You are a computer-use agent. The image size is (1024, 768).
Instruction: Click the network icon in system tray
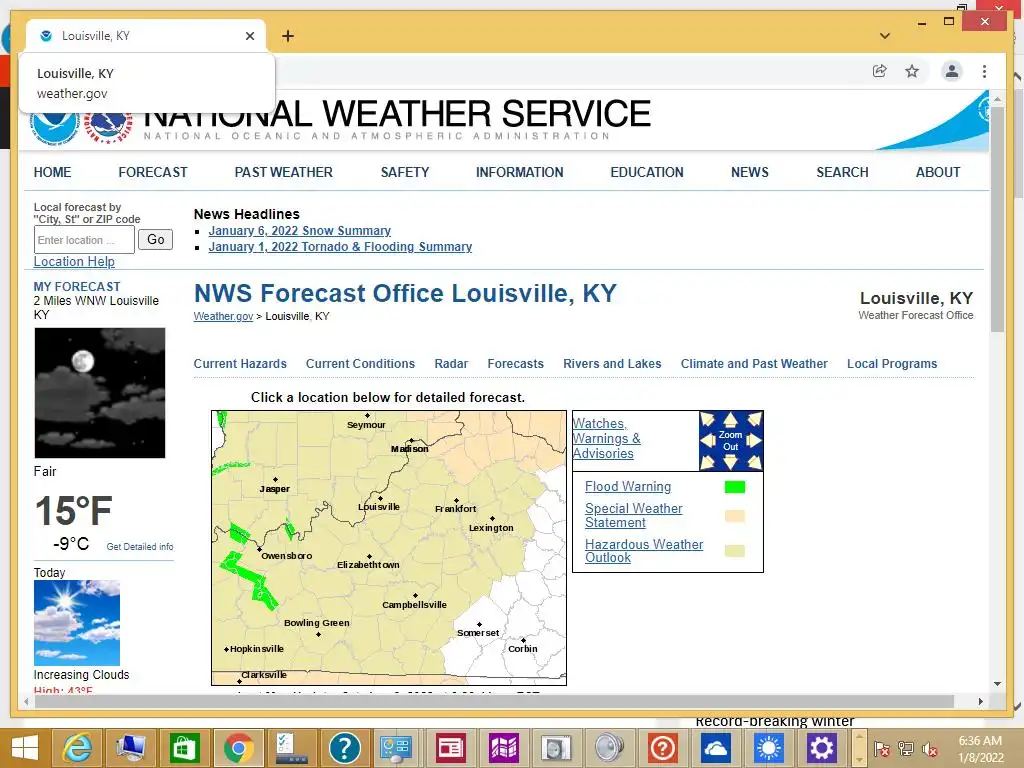click(906, 749)
